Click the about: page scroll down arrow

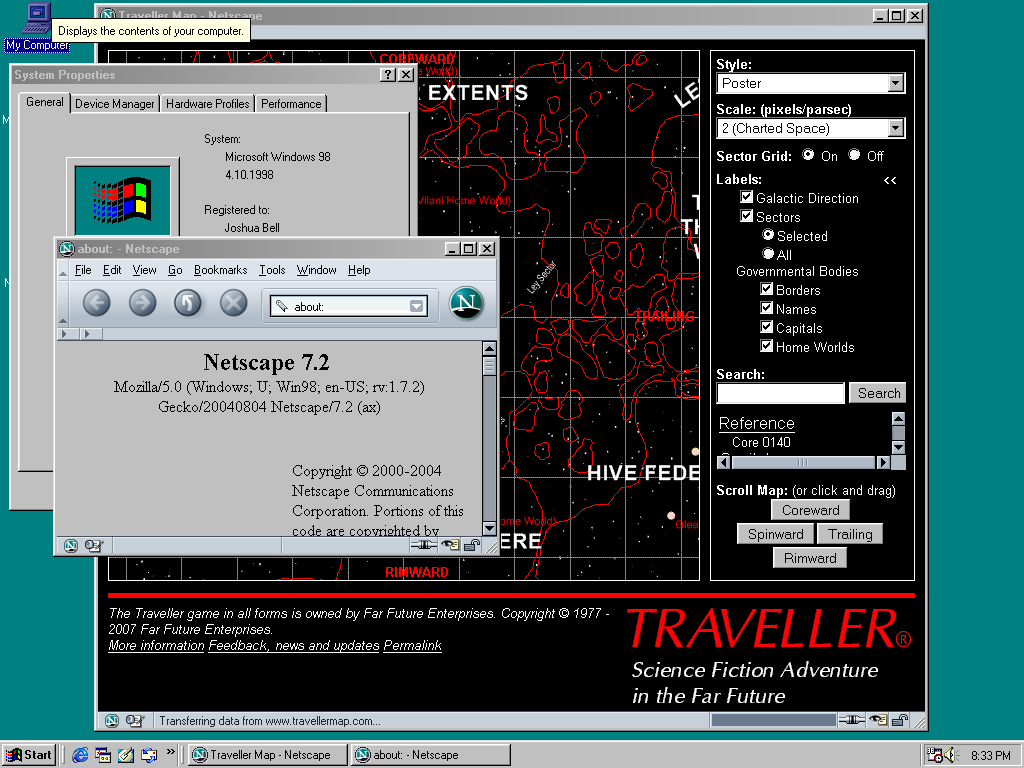[488, 528]
